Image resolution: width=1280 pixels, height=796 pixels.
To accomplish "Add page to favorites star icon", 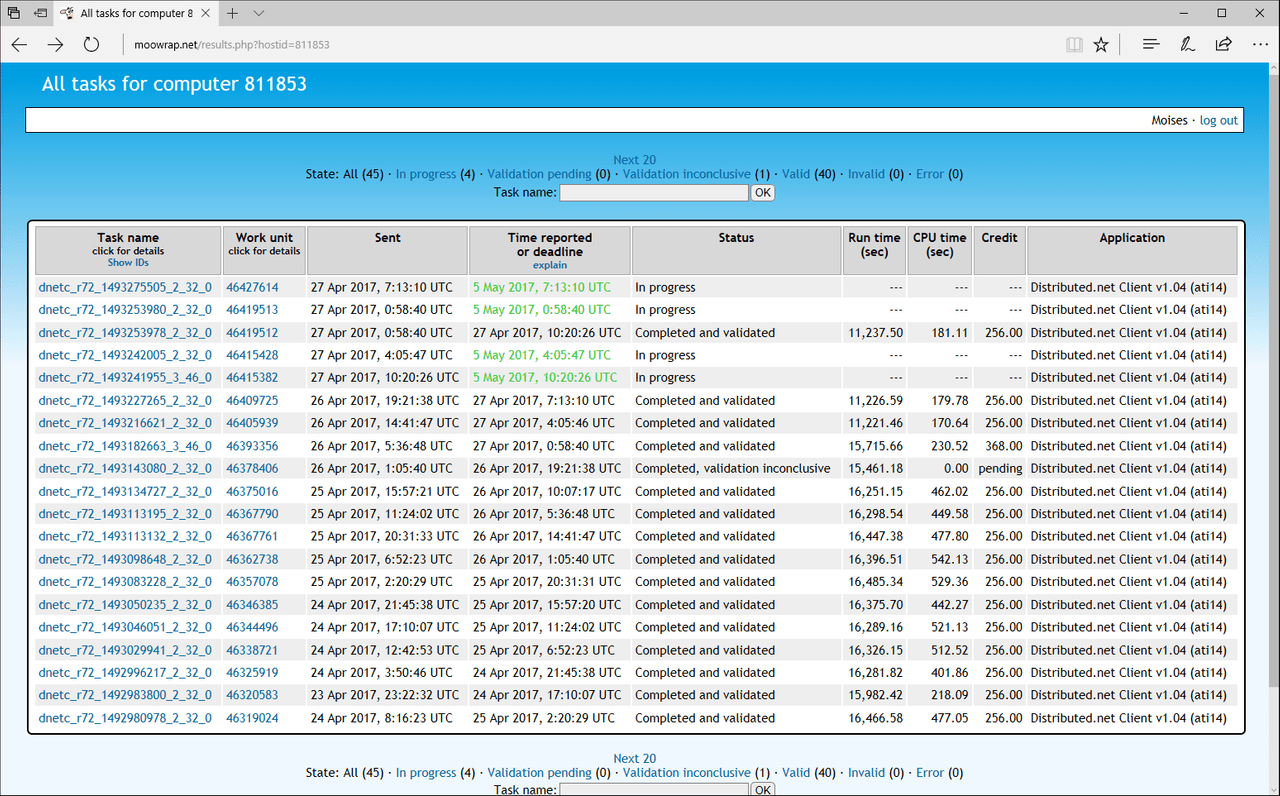I will click(x=1101, y=45).
